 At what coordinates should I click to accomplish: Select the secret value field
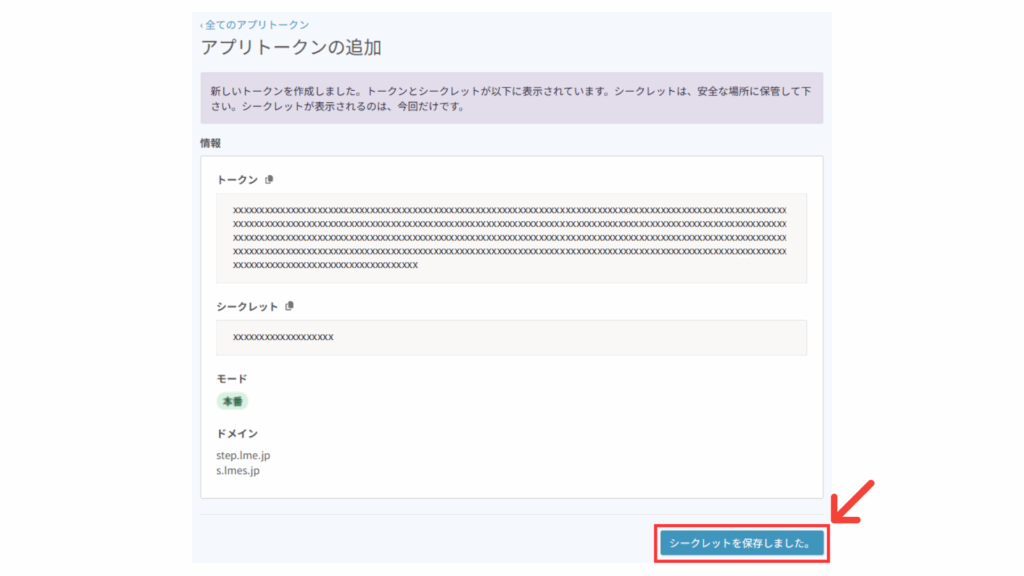point(511,338)
